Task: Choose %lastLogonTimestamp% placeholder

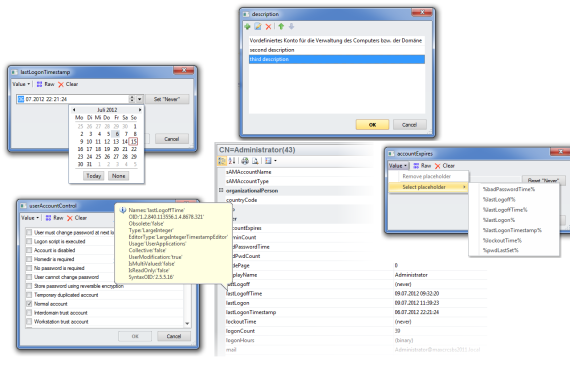Action: (x=512, y=230)
